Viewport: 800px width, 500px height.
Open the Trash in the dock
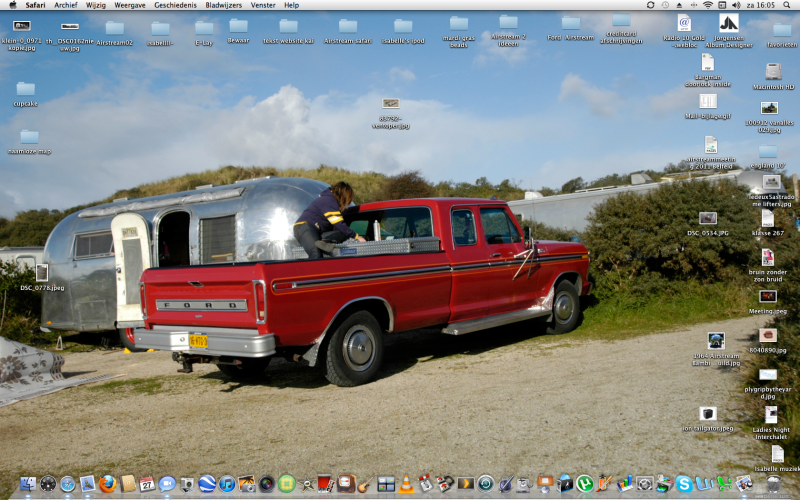773,483
